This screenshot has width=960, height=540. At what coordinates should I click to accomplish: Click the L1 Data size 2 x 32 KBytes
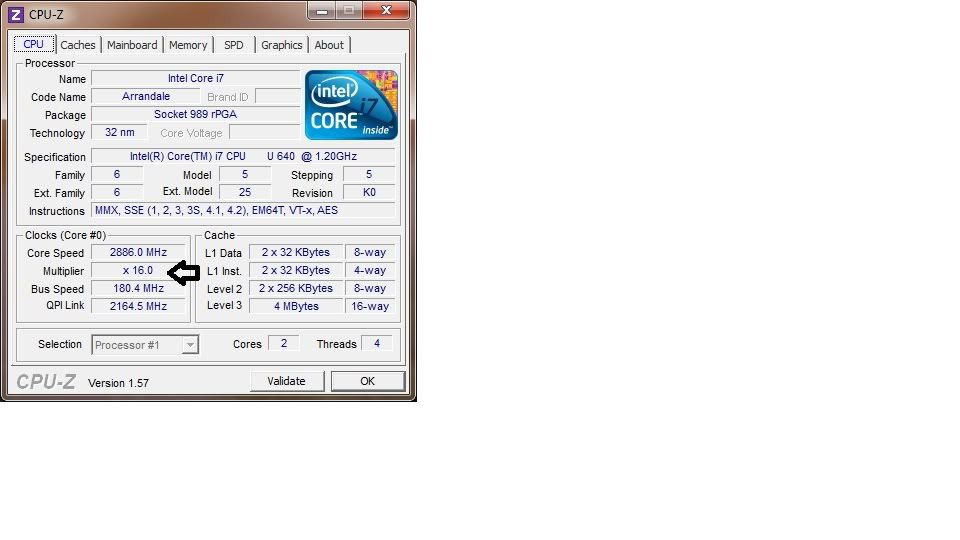(x=296, y=252)
